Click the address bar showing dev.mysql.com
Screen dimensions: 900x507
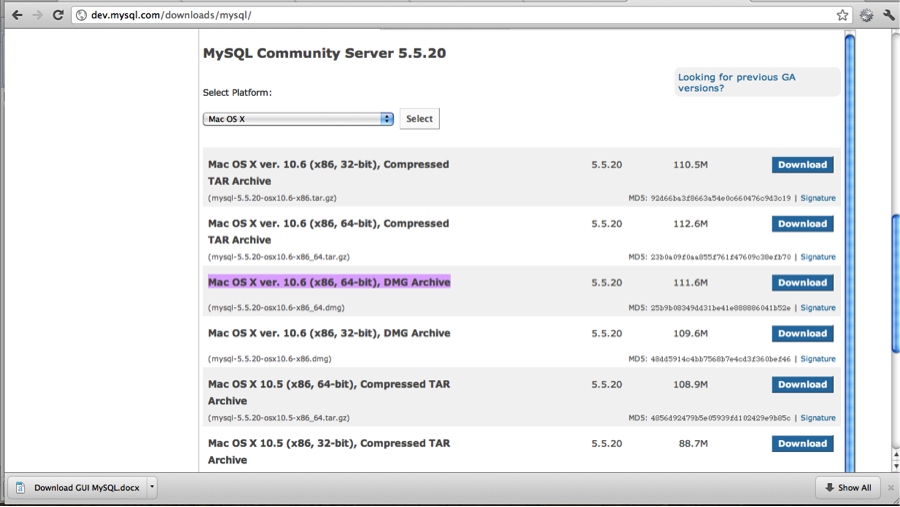450,15
